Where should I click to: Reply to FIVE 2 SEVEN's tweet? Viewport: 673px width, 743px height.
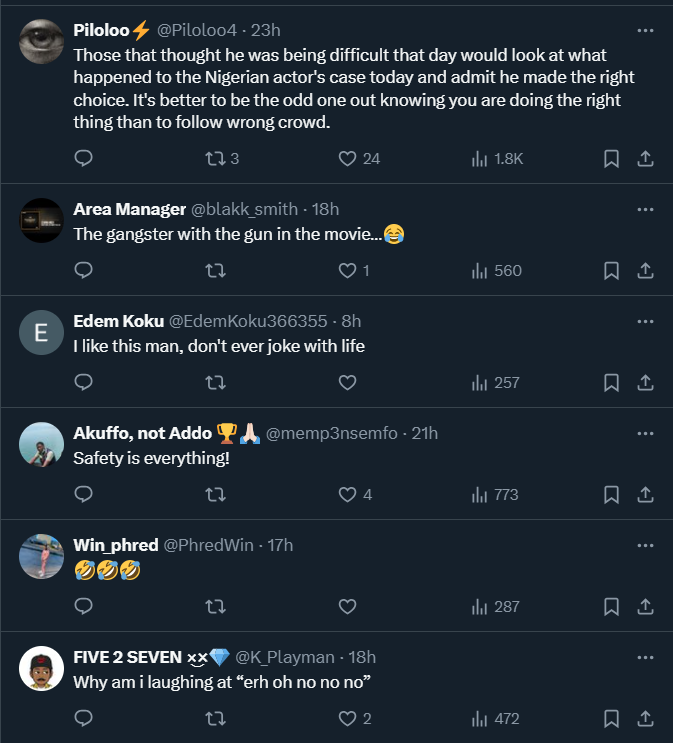84,718
